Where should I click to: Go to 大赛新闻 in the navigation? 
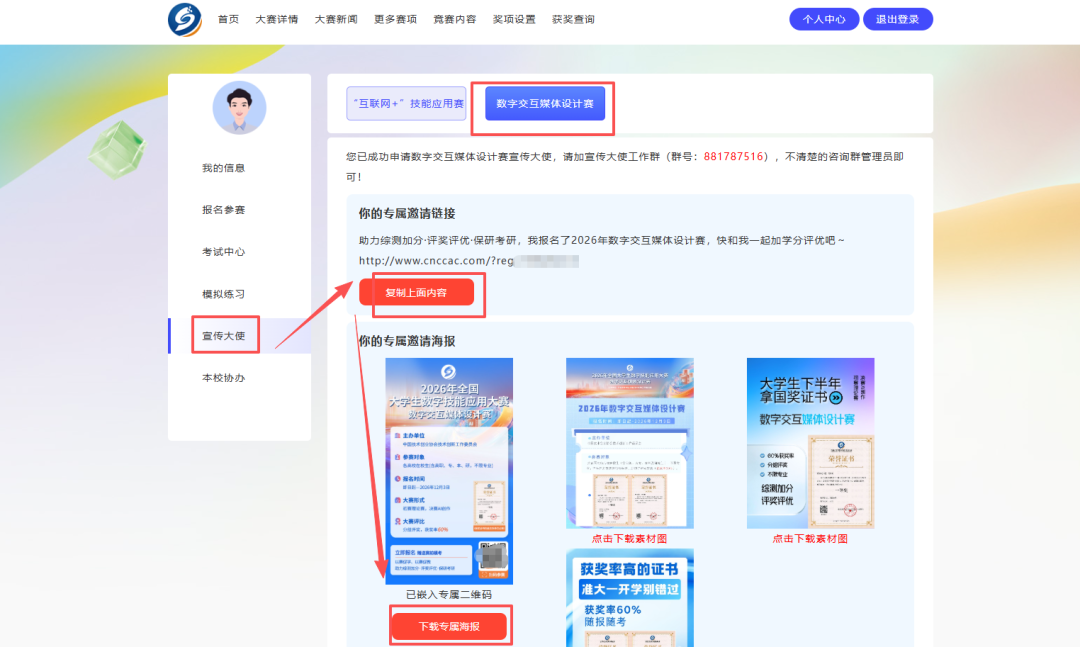click(335, 19)
